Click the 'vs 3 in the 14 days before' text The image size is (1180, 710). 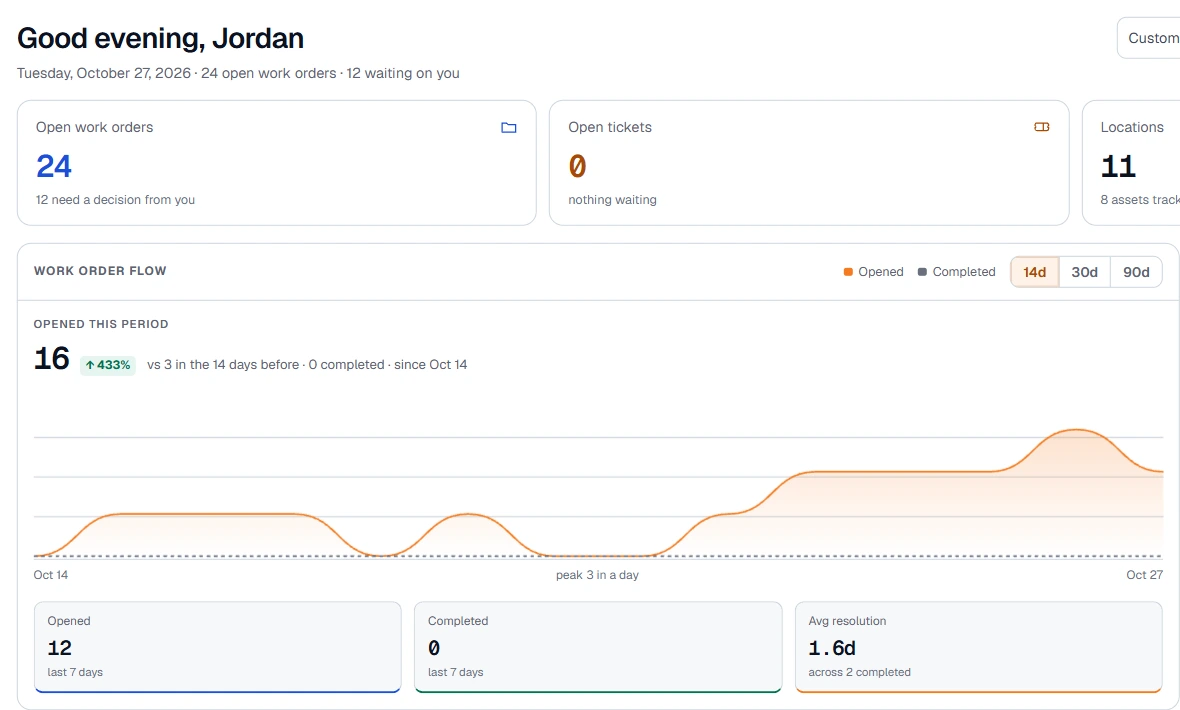pyautogui.click(x=223, y=364)
